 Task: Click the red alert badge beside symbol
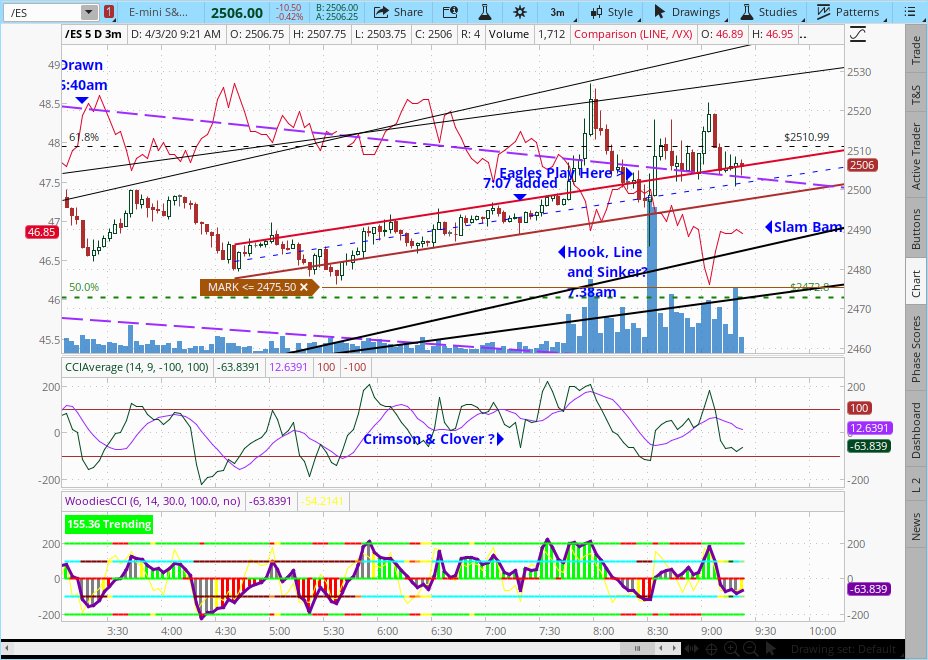click(109, 12)
